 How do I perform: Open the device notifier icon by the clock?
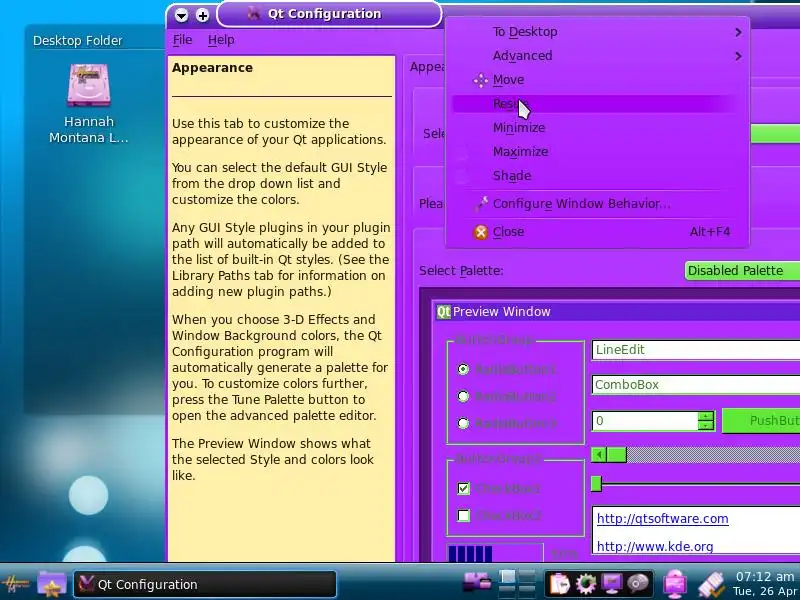[x=711, y=584]
